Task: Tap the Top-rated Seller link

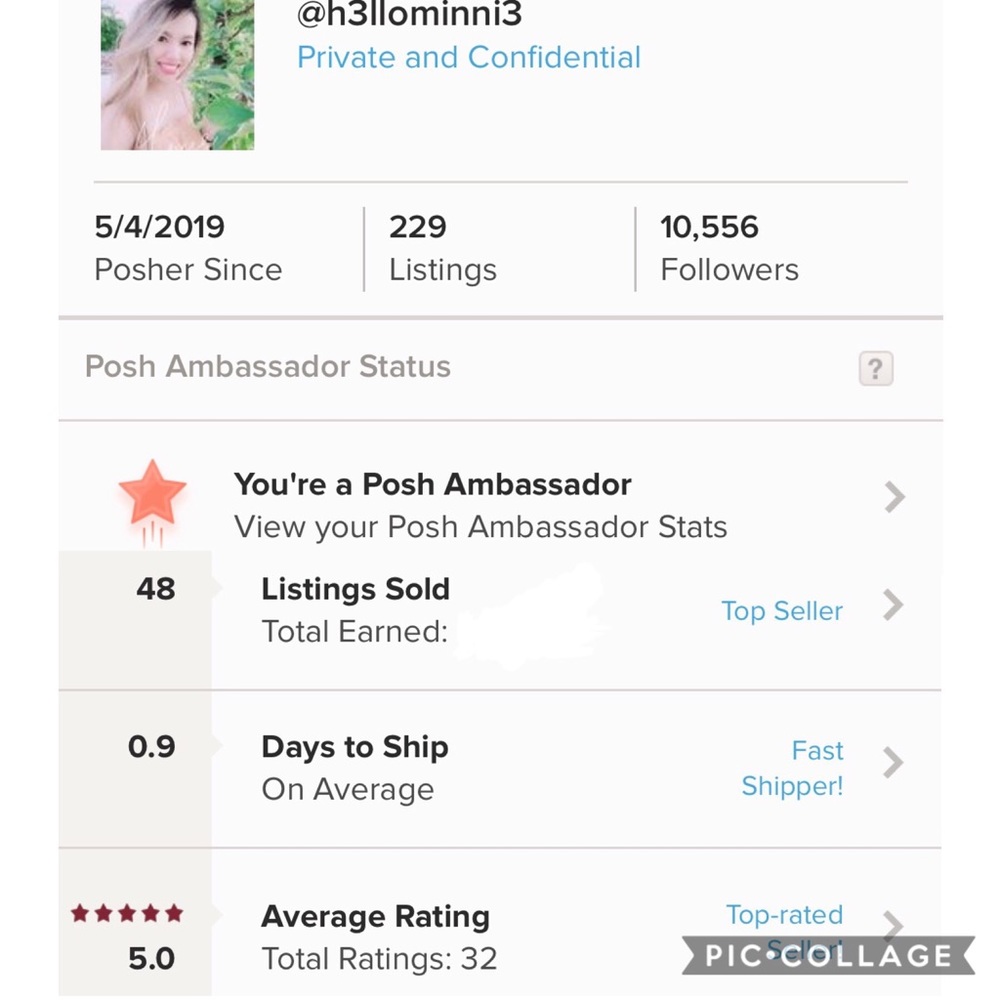Action: click(785, 915)
